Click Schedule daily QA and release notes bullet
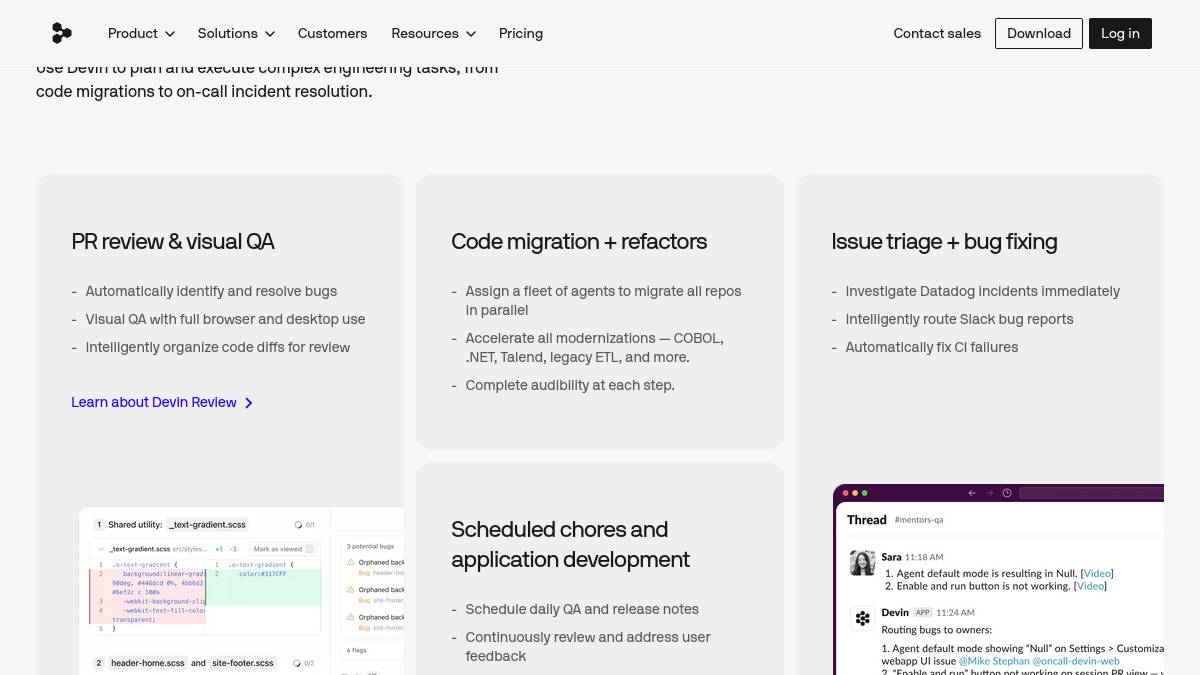 coord(582,609)
